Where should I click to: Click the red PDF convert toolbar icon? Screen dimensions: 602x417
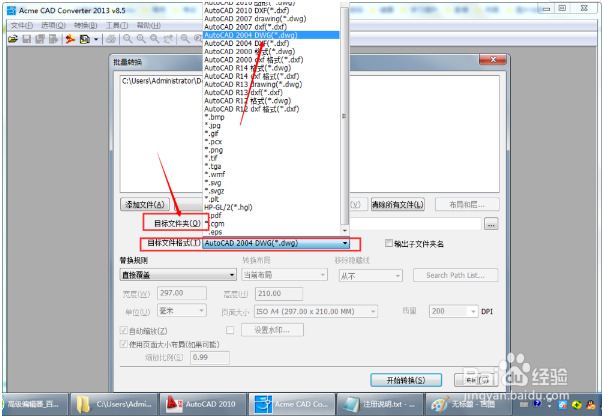point(70,39)
